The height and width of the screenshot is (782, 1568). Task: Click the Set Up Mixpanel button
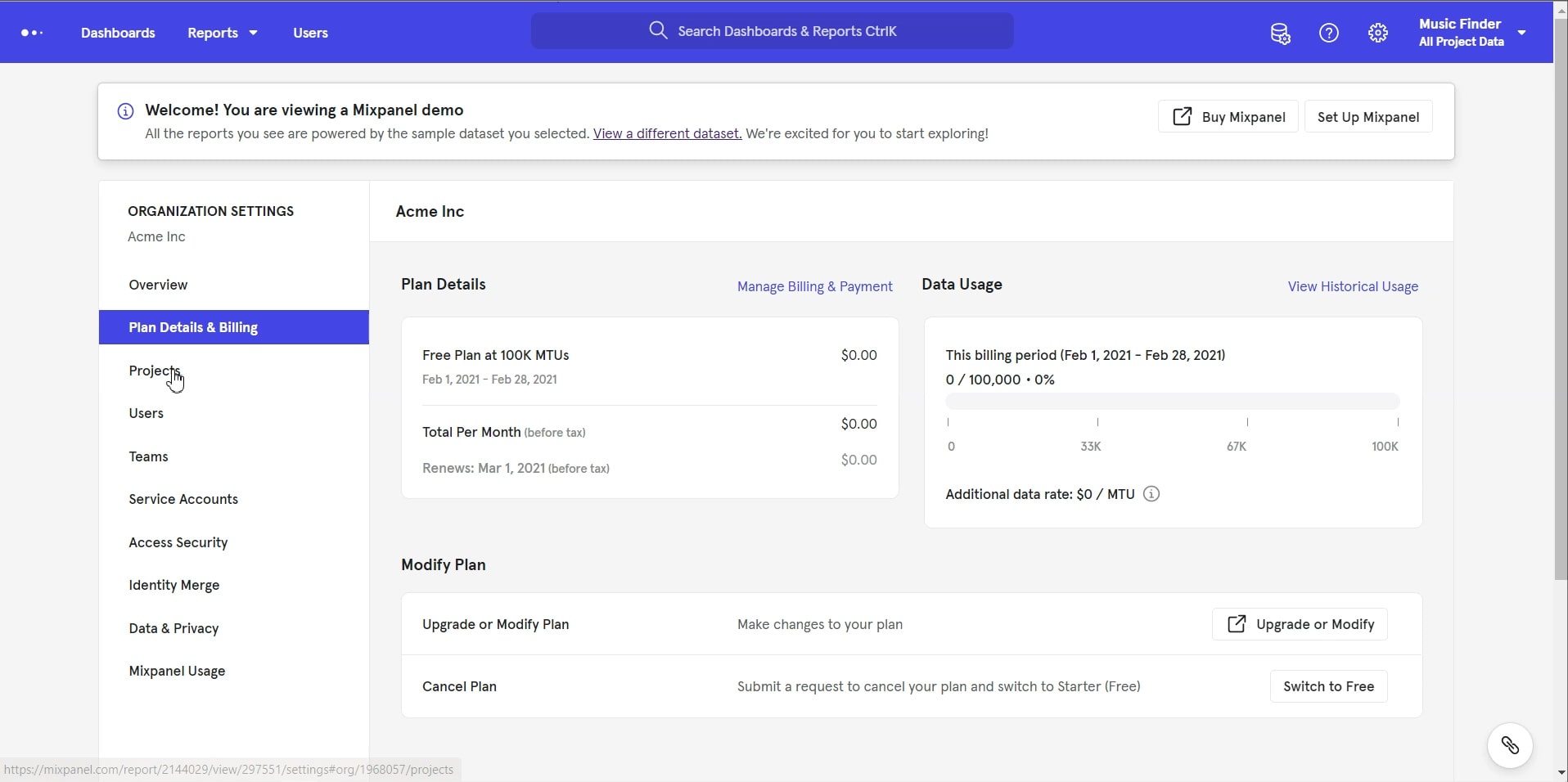1367,116
